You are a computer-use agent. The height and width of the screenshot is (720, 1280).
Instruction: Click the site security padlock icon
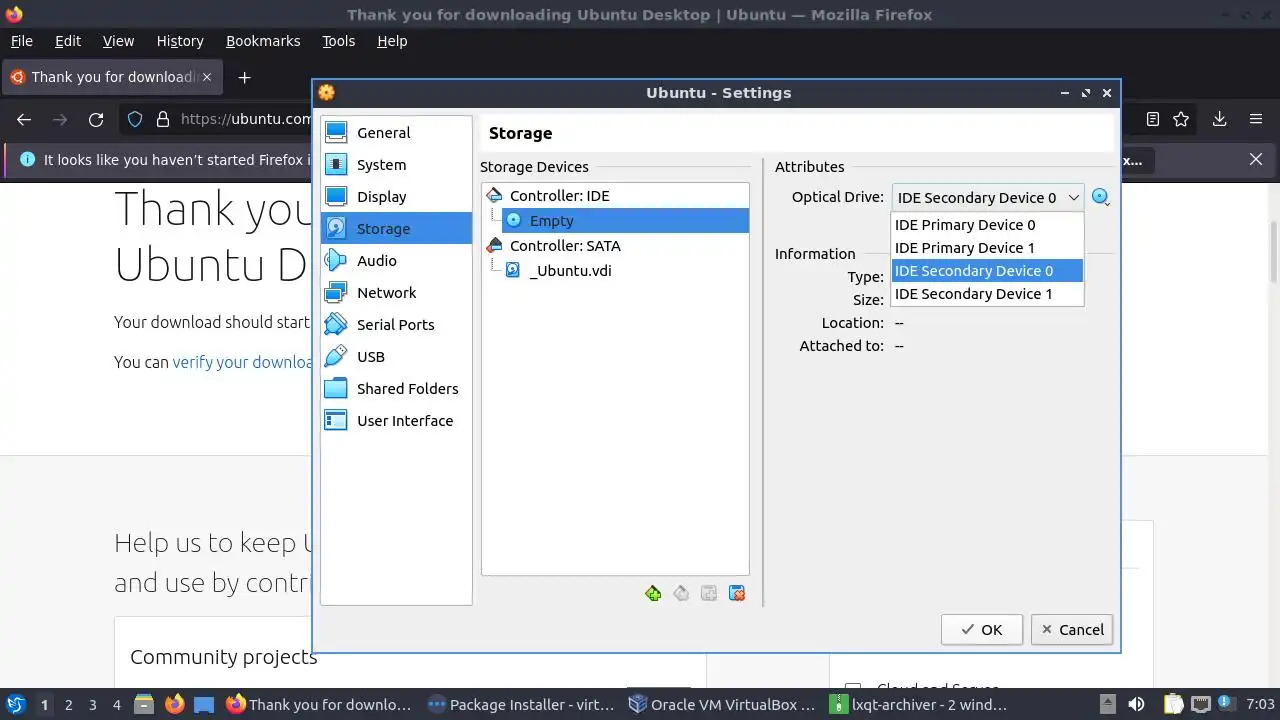pyautogui.click(x=163, y=120)
